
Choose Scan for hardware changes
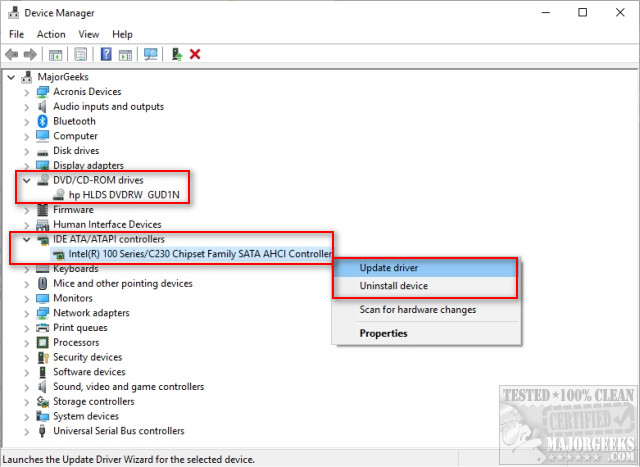[427, 310]
